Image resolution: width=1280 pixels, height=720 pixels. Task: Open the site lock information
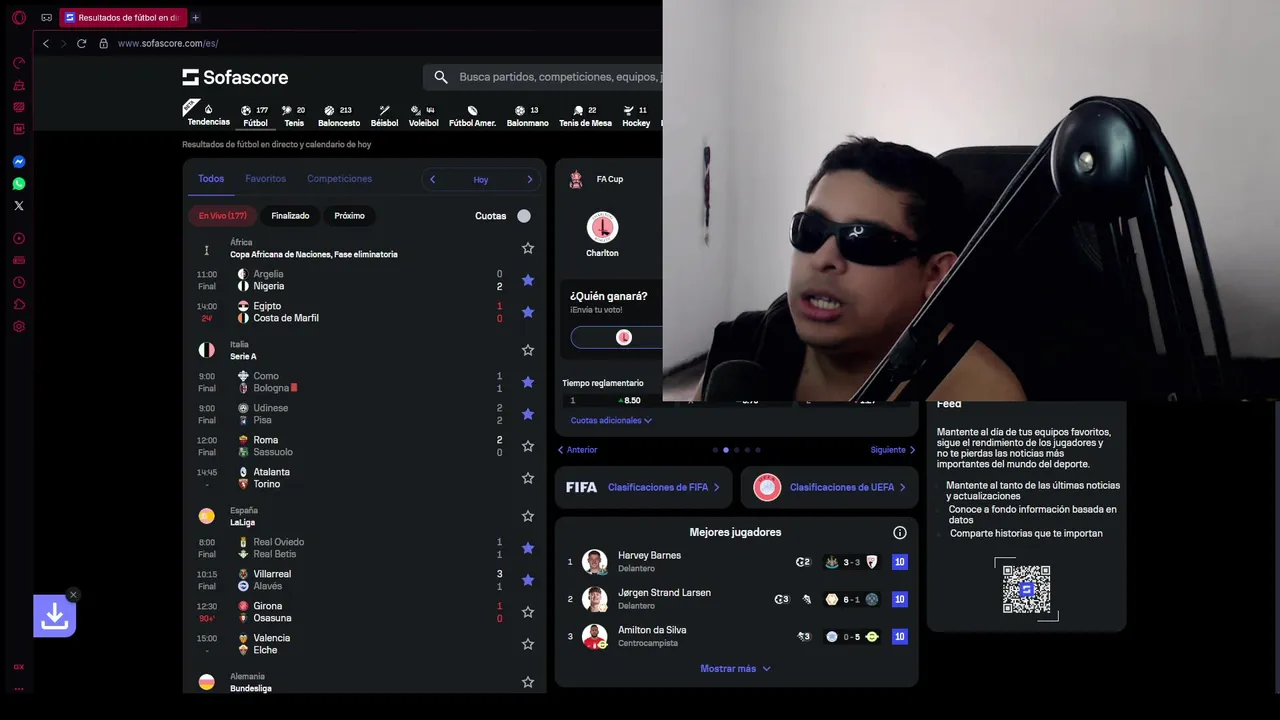[x=103, y=43]
